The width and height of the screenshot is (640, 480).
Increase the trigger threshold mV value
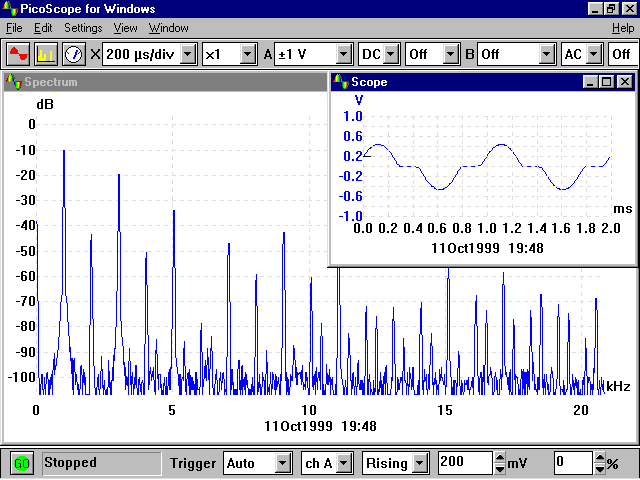499,458
